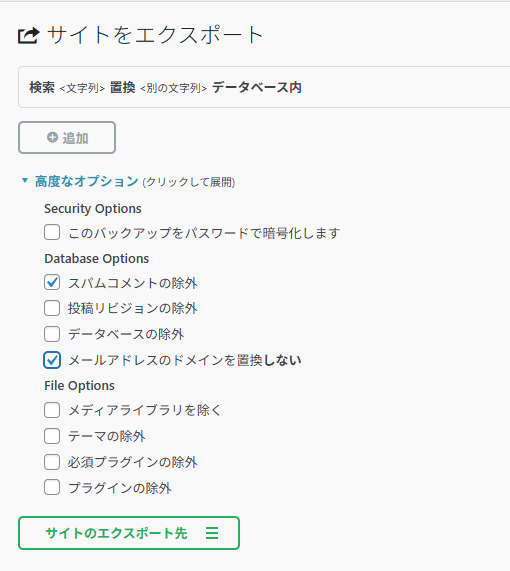The height and width of the screenshot is (571, 510).
Task: Click the export share icon beside title
Action: click(28, 36)
